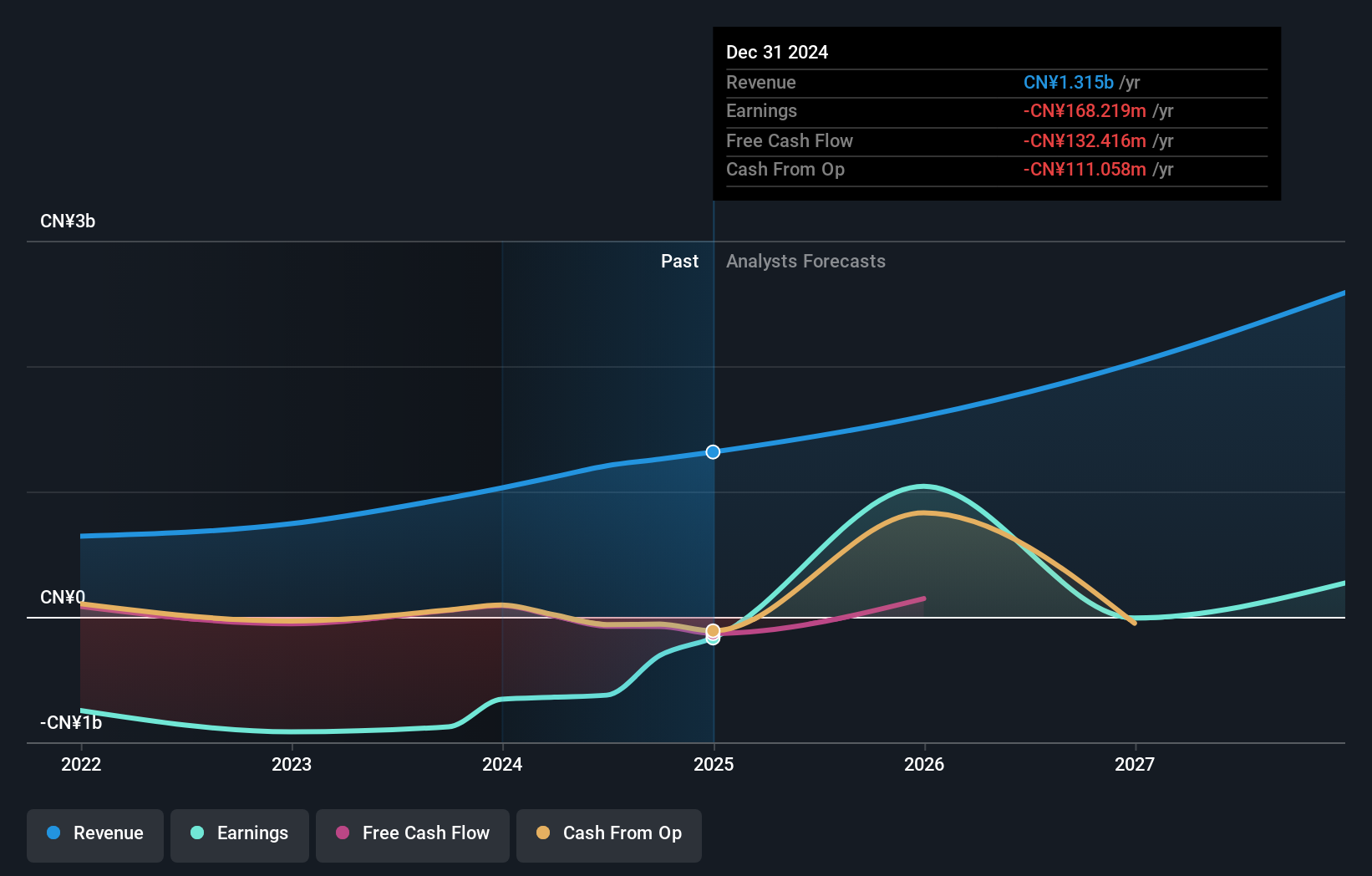Click the teal Earnings legend dot
This screenshot has width=1372, height=876.
[x=197, y=833]
